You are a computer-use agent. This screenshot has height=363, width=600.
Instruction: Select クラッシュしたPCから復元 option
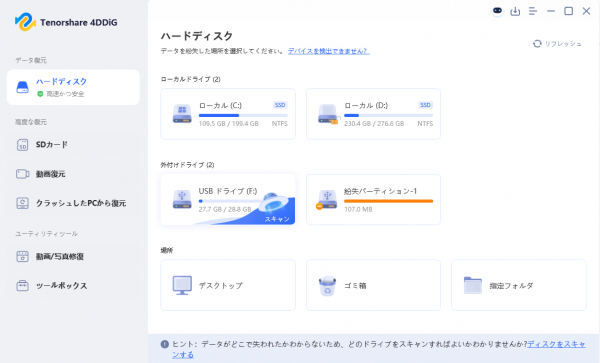point(73,203)
